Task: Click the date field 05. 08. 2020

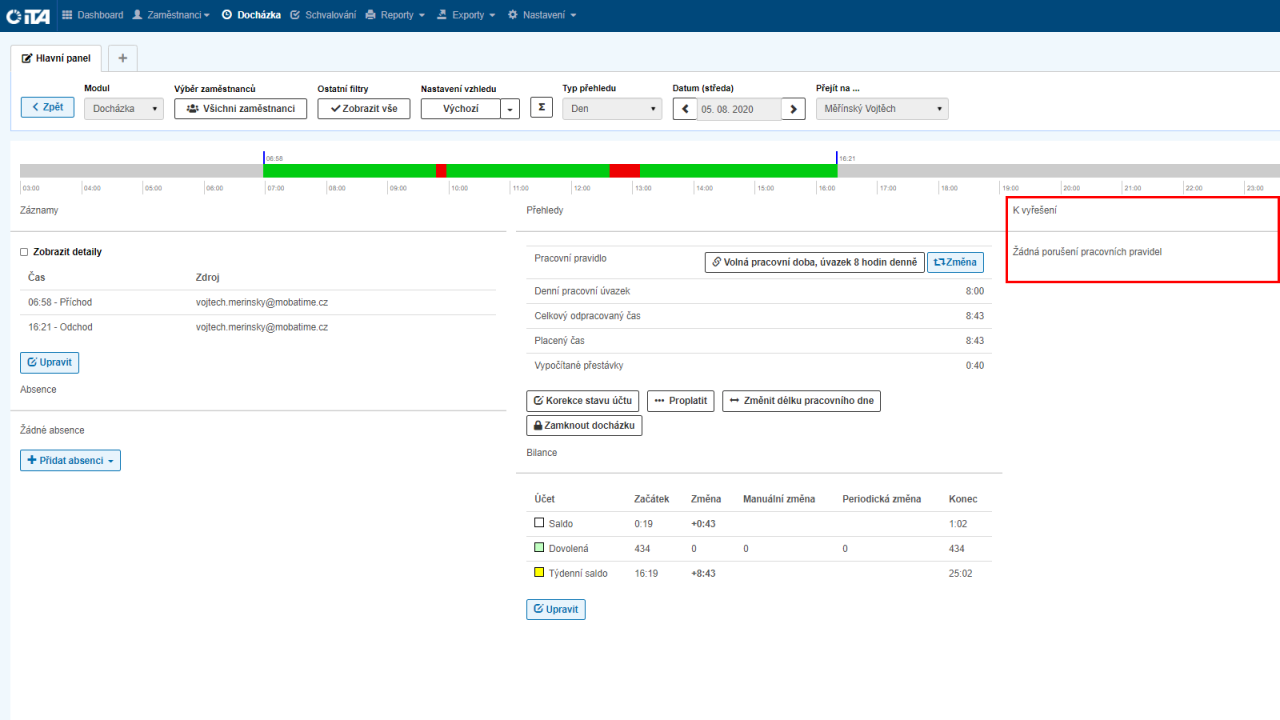Action: 739,109
